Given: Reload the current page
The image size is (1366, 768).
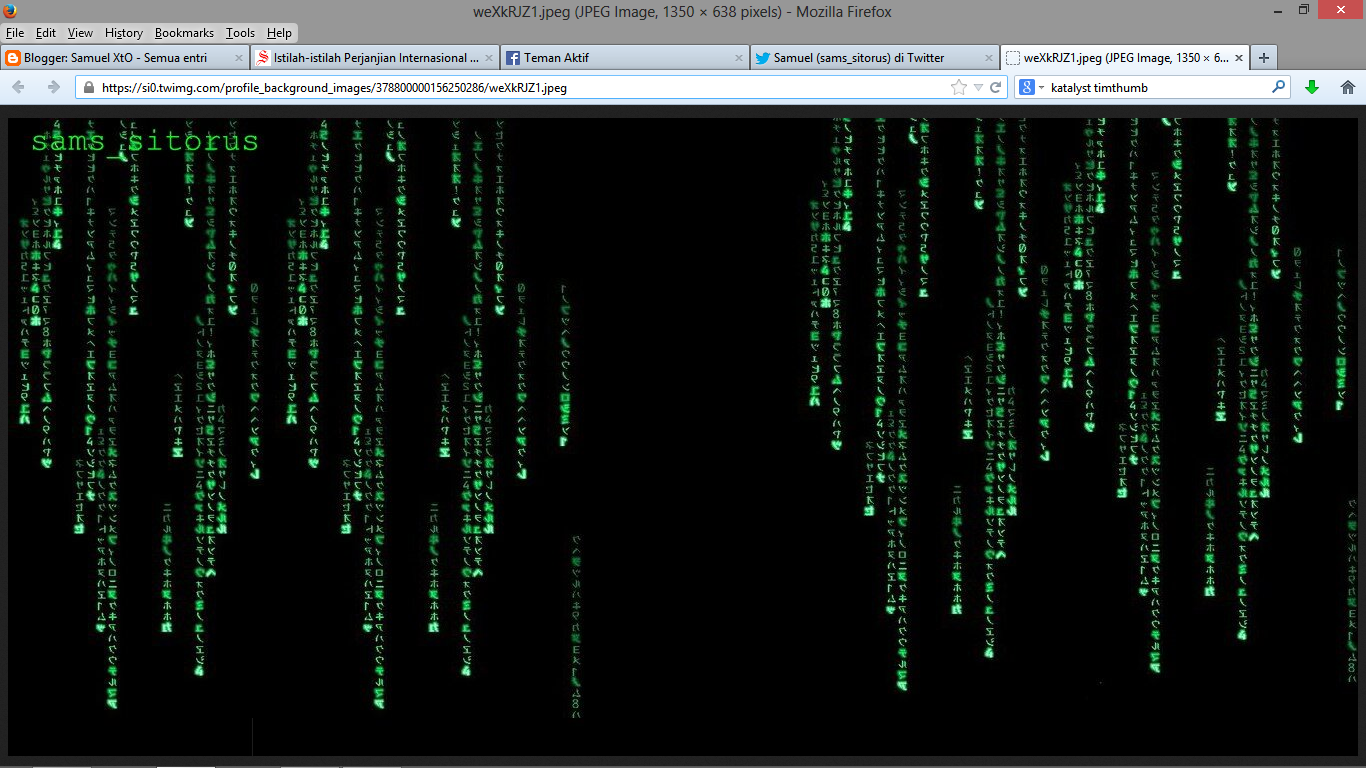Looking at the screenshot, I should (996, 87).
